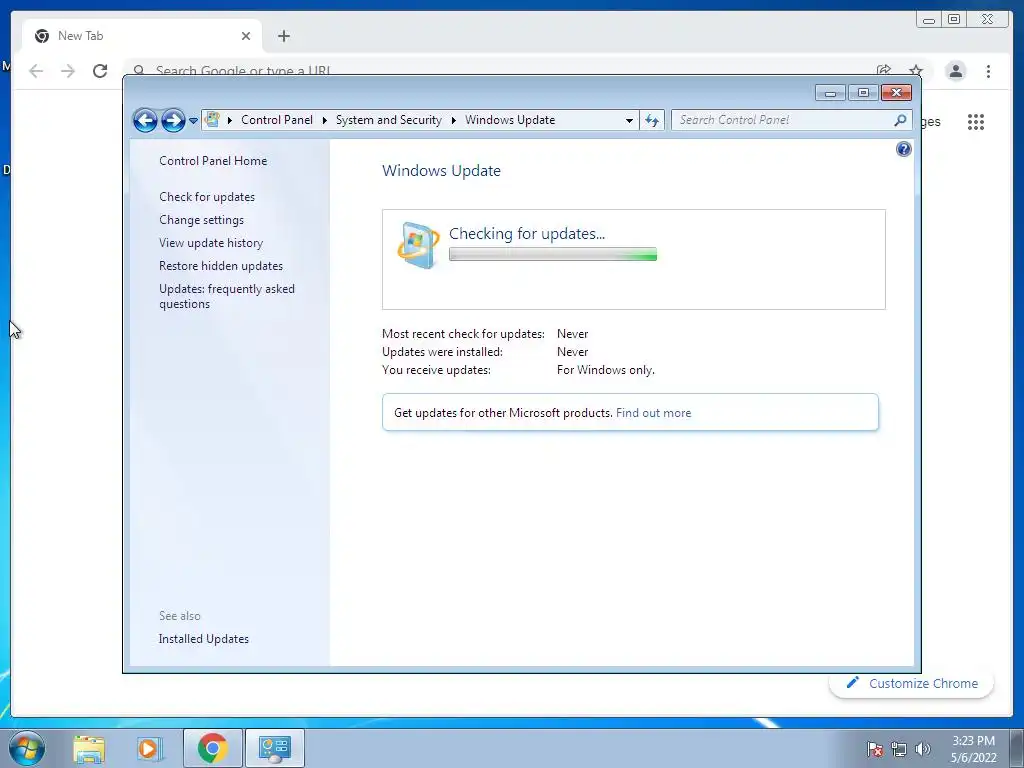Viewport: 1024px width, 768px height.
Task: Open recent pages dropdown beside navigation arrows
Action: (x=193, y=120)
